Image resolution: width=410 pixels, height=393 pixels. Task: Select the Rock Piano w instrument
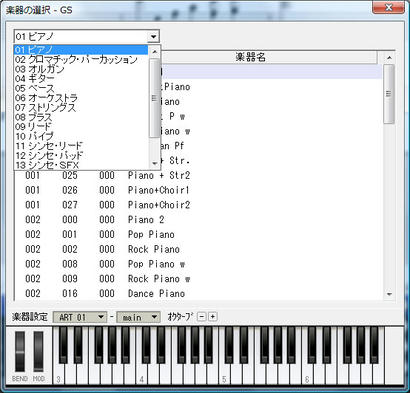tap(199, 279)
